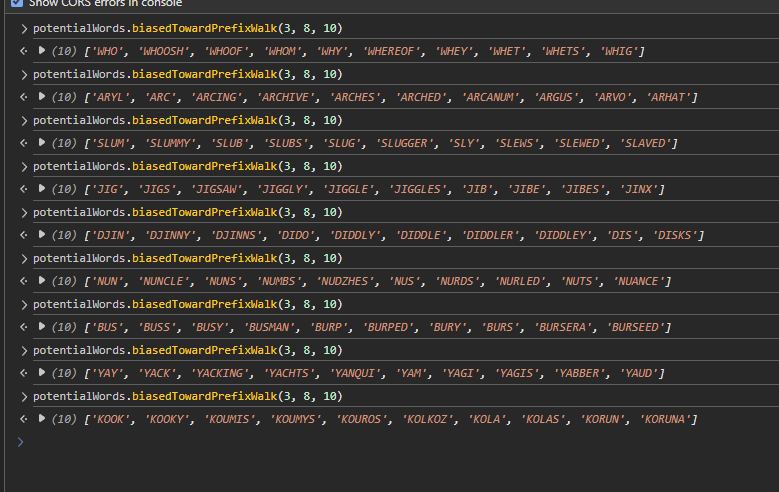This screenshot has height=492, width=779.
Task: Expand the array starting with 'DJIN'
Action: [42, 235]
